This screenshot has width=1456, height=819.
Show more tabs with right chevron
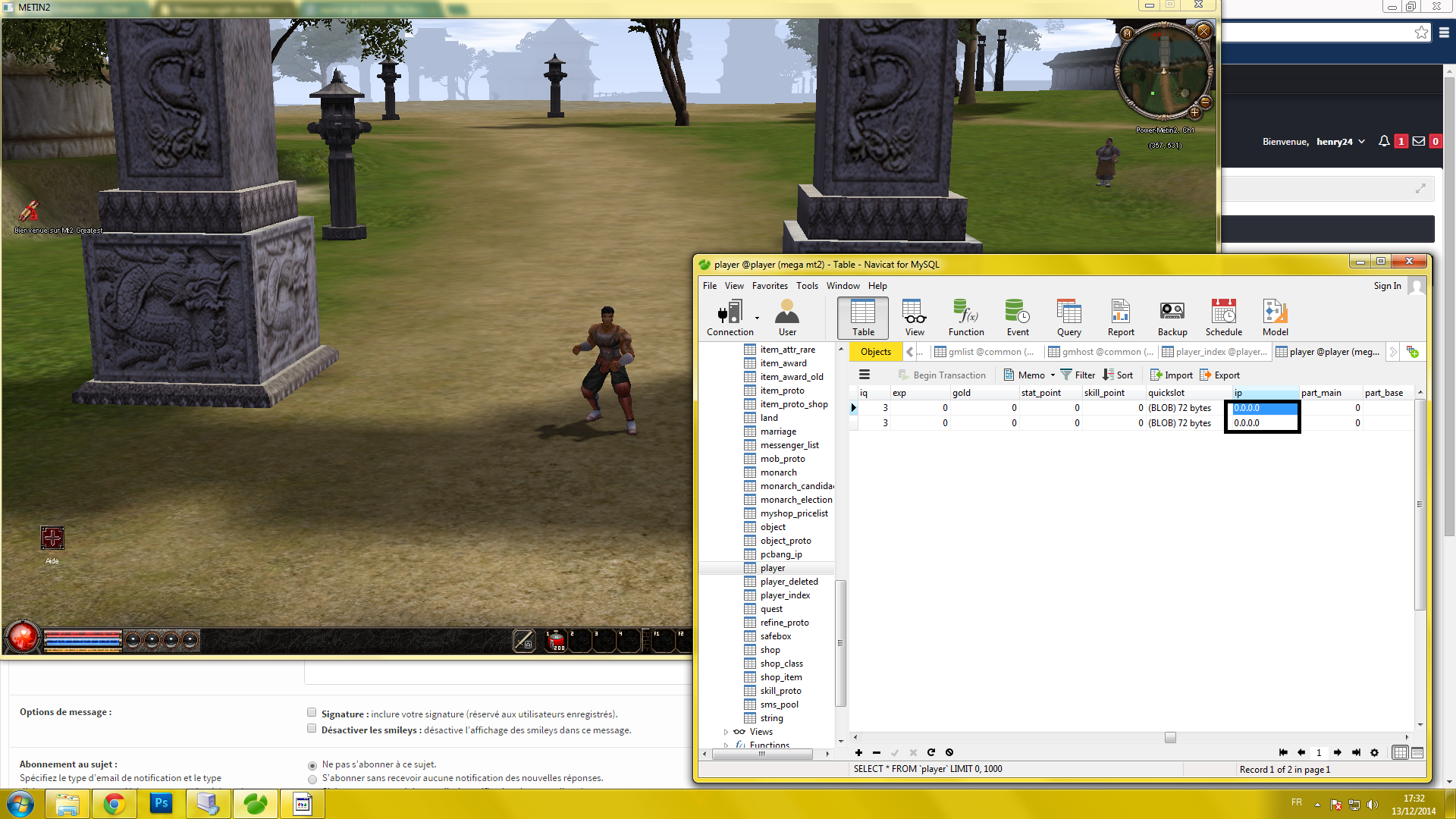pyautogui.click(x=1393, y=352)
